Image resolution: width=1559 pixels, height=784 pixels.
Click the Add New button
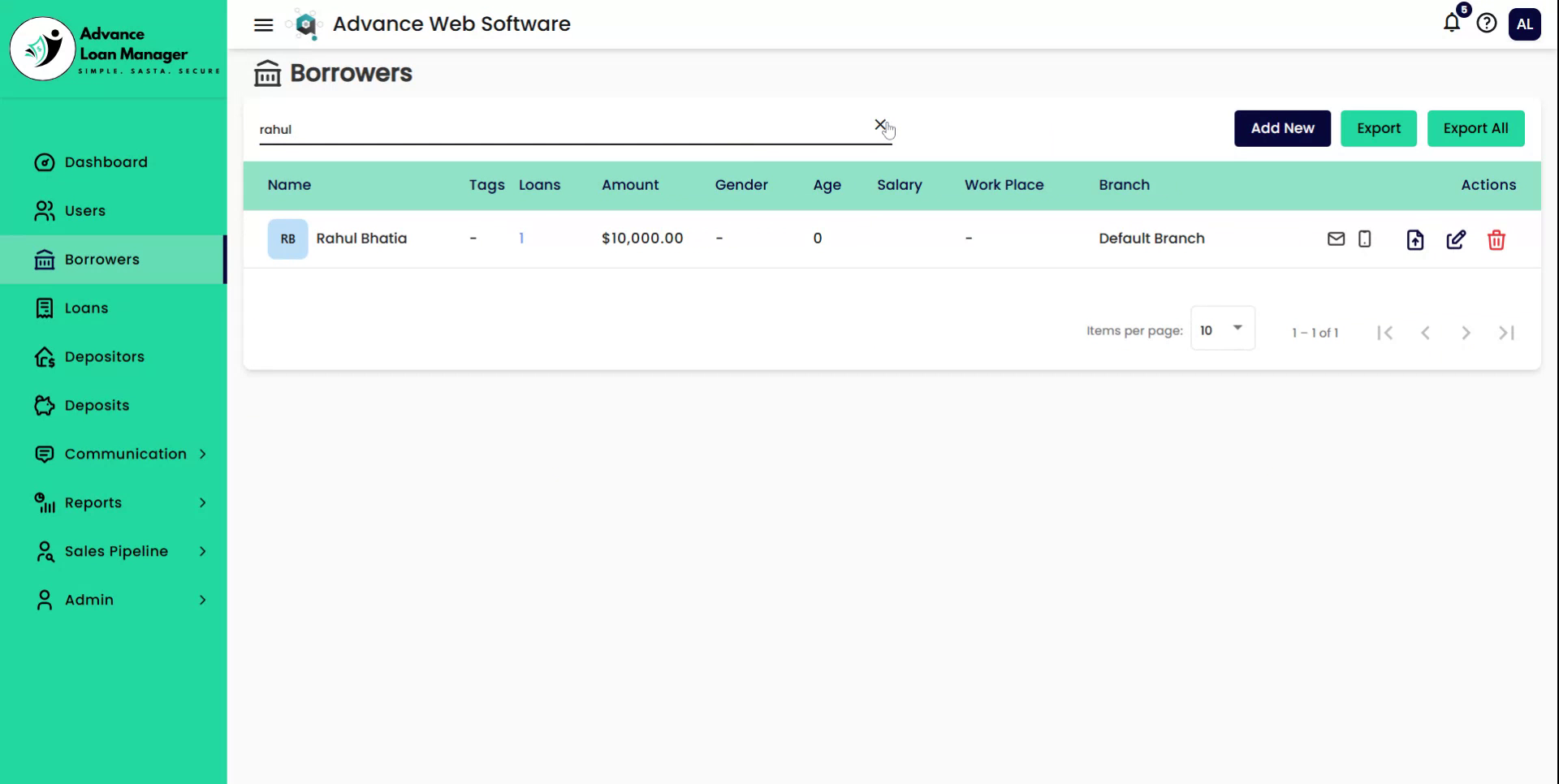tap(1282, 128)
